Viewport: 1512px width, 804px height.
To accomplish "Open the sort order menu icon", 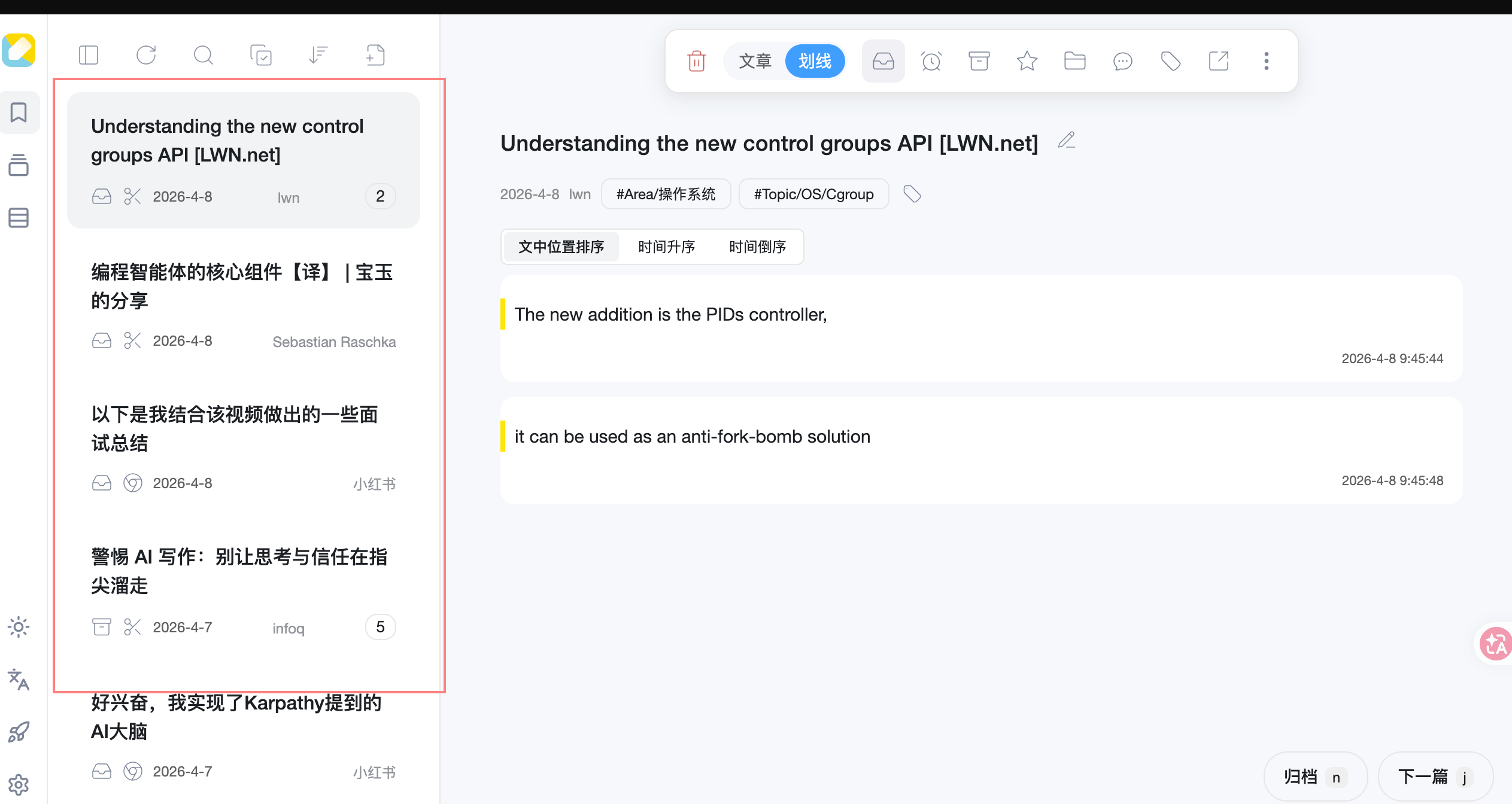I will [318, 55].
